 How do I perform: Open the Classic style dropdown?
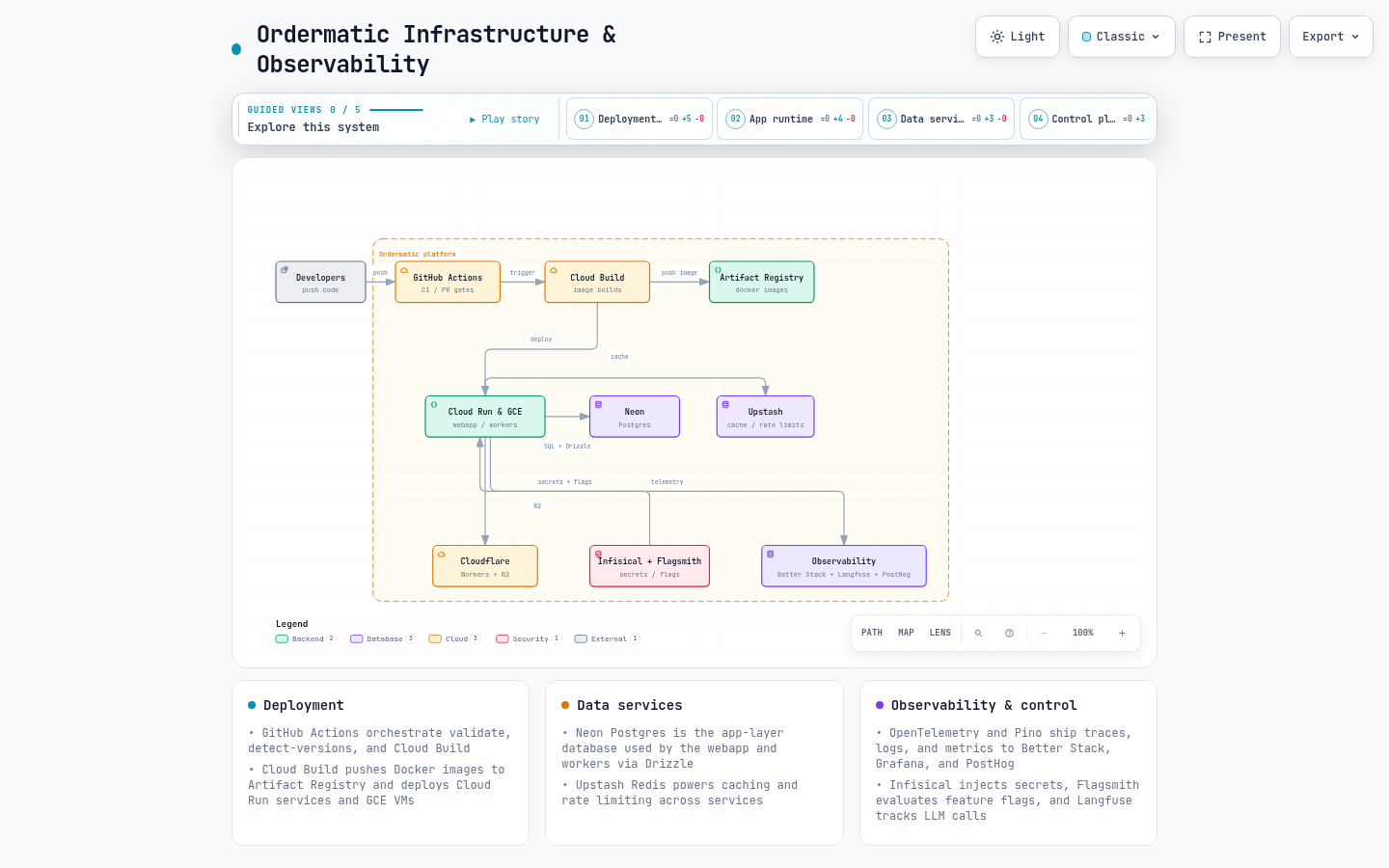tap(1122, 37)
